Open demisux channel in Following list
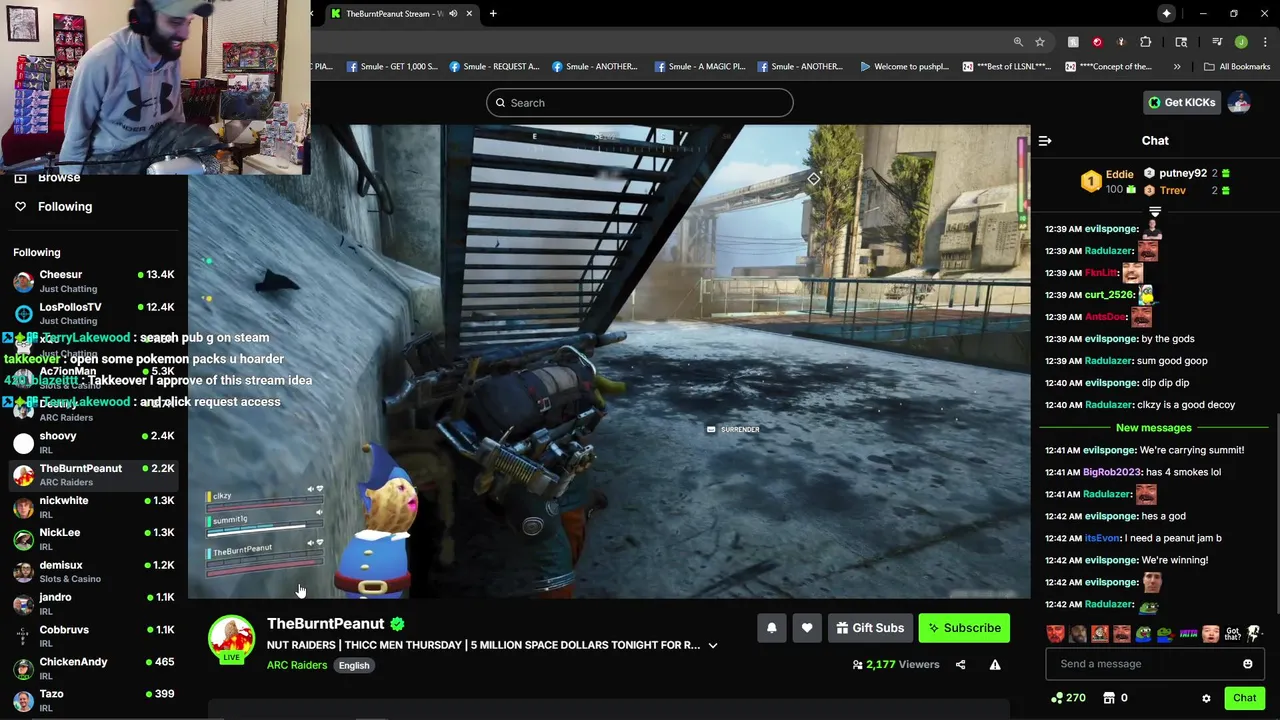The height and width of the screenshot is (720, 1280). click(x=94, y=571)
